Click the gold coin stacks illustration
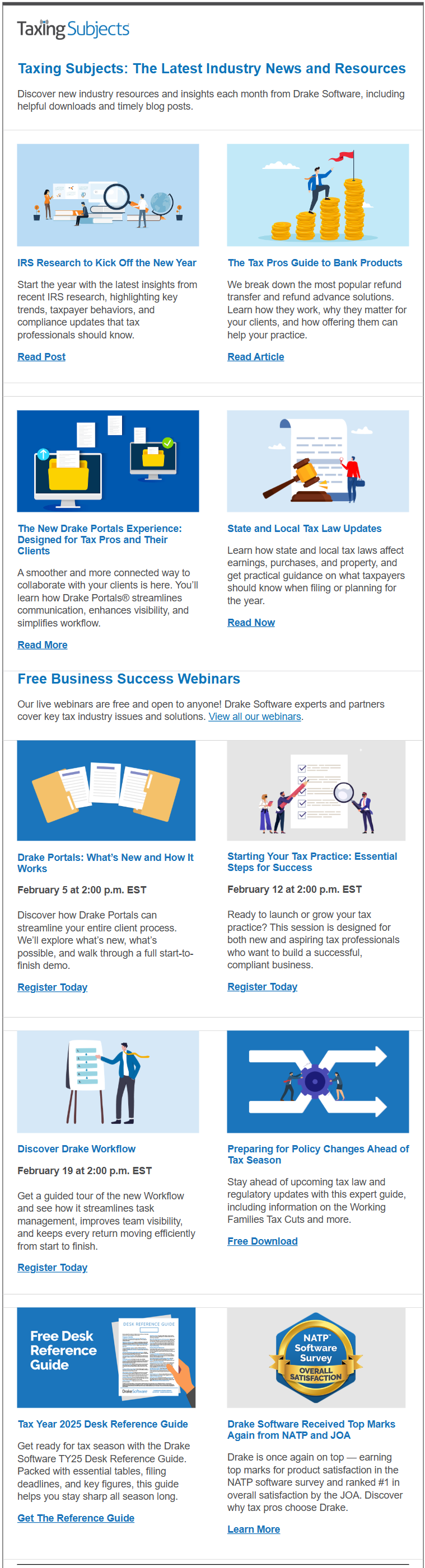Viewport: 425px width, 1568px height. coord(317,195)
